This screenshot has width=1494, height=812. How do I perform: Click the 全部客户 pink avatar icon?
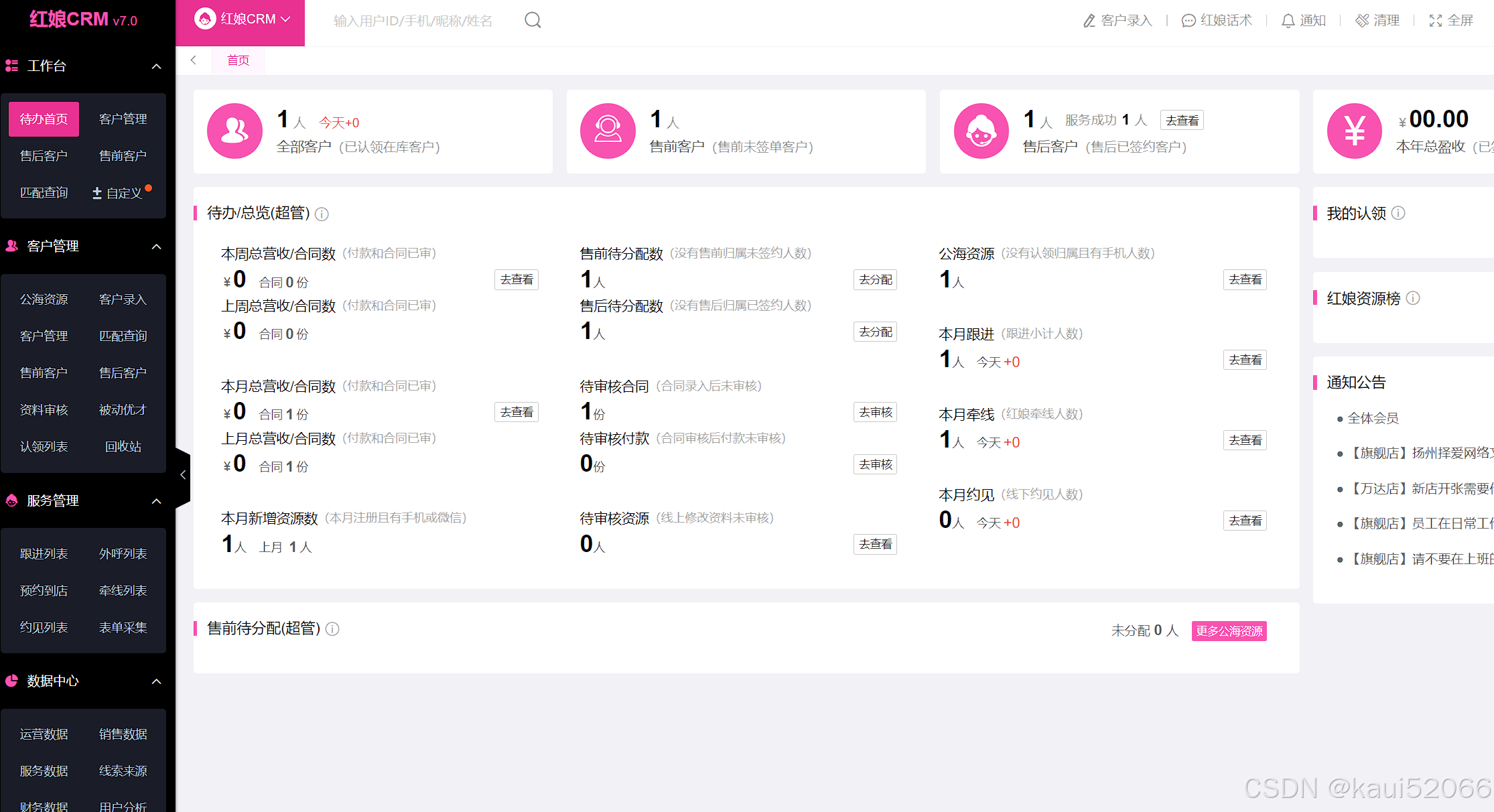click(x=234, y=131)
